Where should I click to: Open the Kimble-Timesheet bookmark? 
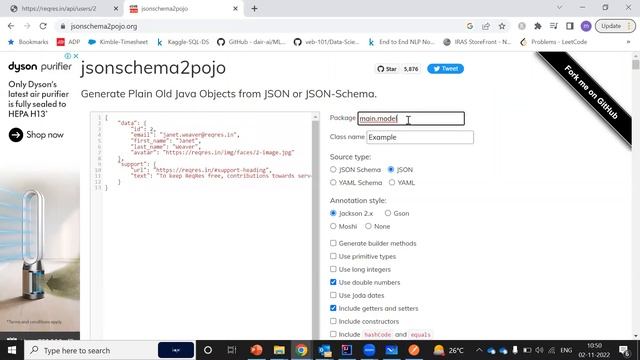click(x=118, y=42)
